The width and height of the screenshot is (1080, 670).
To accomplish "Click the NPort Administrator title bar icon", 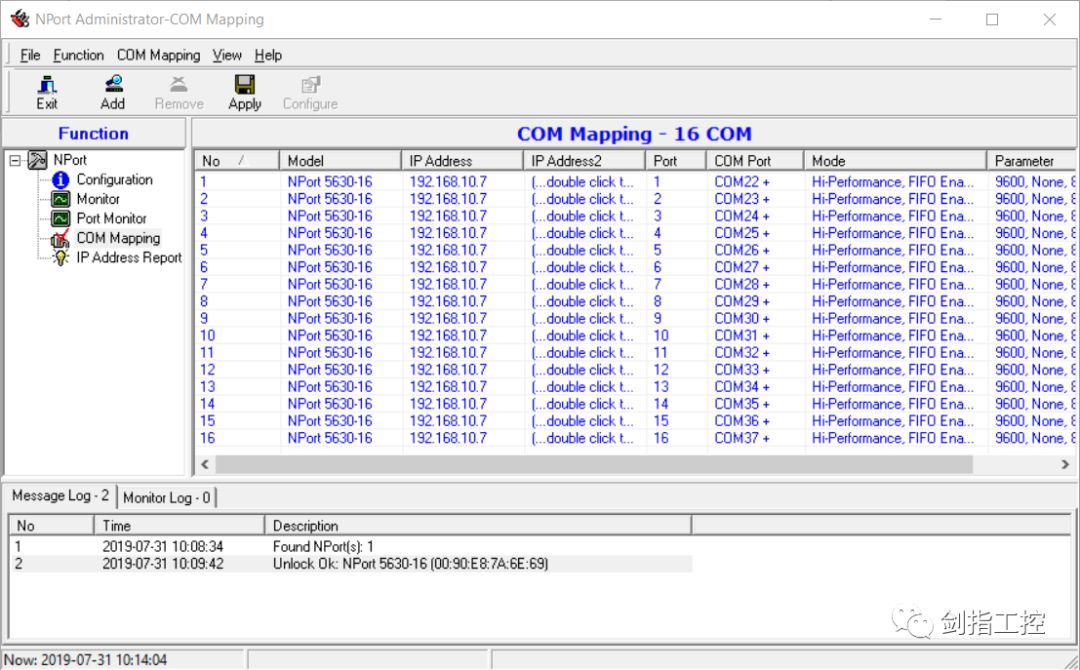I will click(20, 19).
